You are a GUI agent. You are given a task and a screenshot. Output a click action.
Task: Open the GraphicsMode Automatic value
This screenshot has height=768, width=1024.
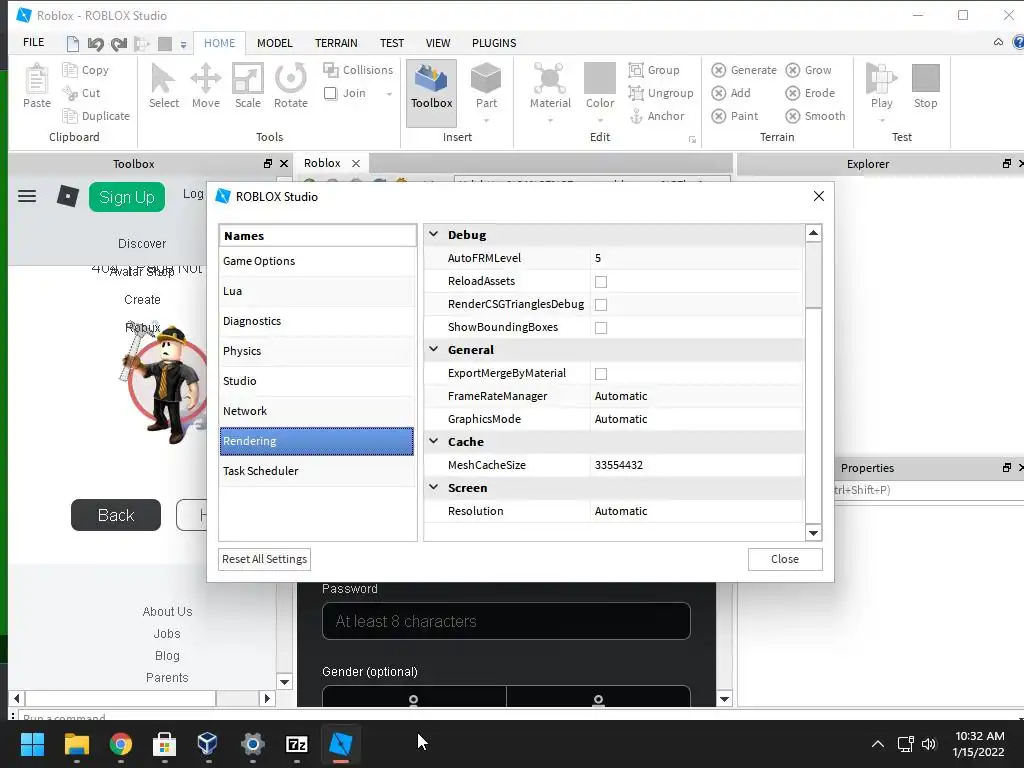pos(696,419)
